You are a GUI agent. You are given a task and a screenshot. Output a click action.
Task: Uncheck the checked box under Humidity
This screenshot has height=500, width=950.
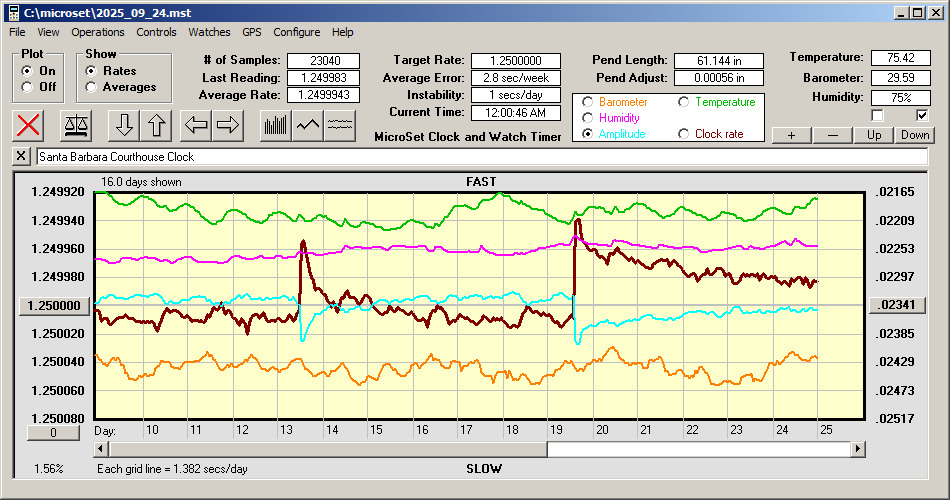tap(922, 115)
